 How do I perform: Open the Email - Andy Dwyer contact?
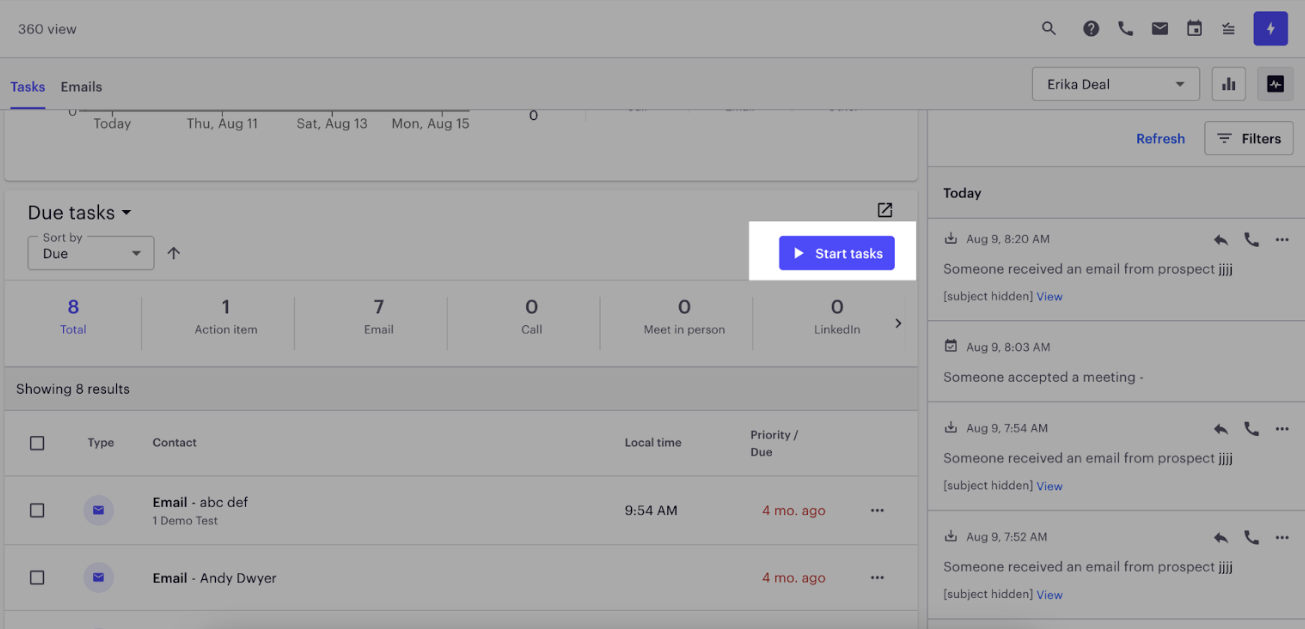pyautogui.click(x=214, y=578)
